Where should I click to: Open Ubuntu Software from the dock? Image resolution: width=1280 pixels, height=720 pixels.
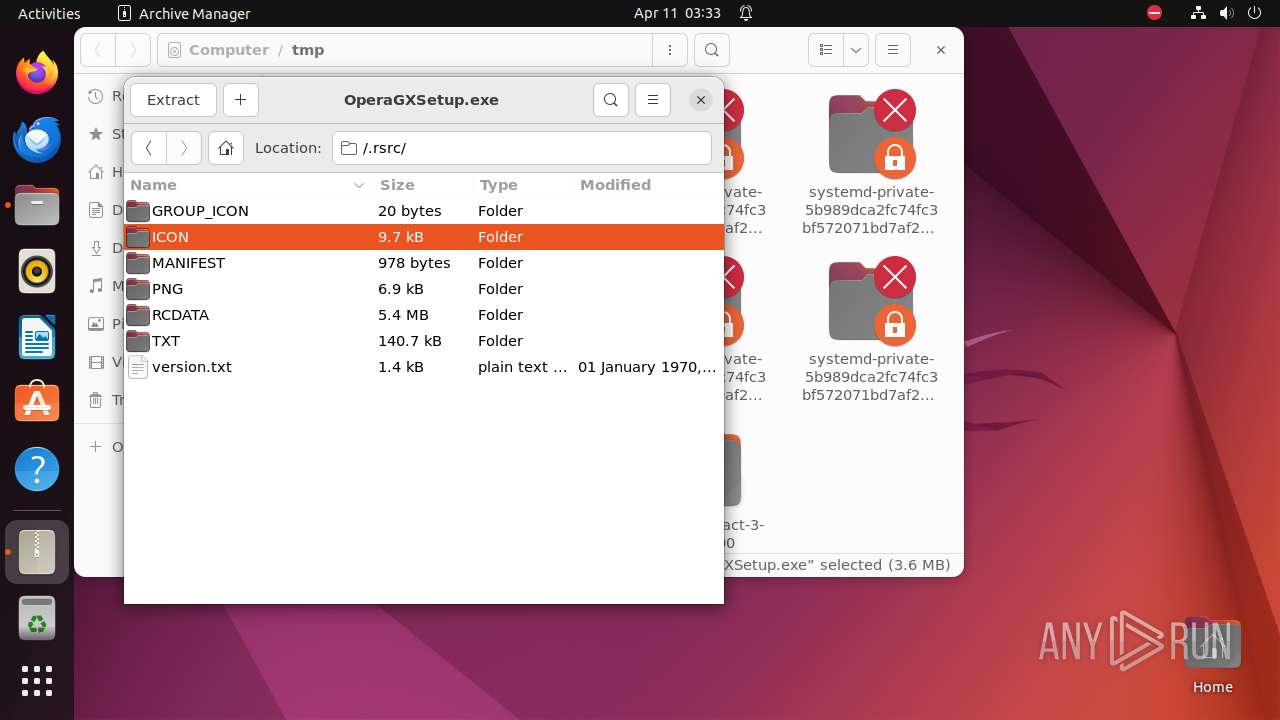pyautogui.click(x=37, y=403)
